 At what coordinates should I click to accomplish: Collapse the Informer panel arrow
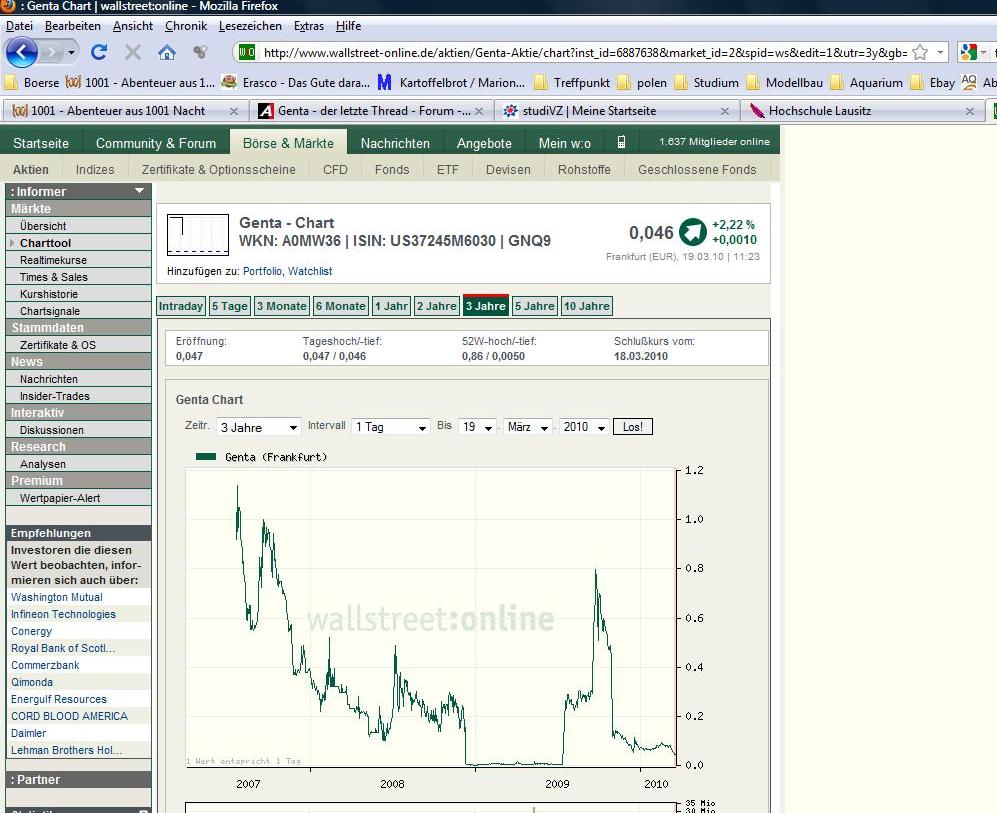(x=139, y=191)
